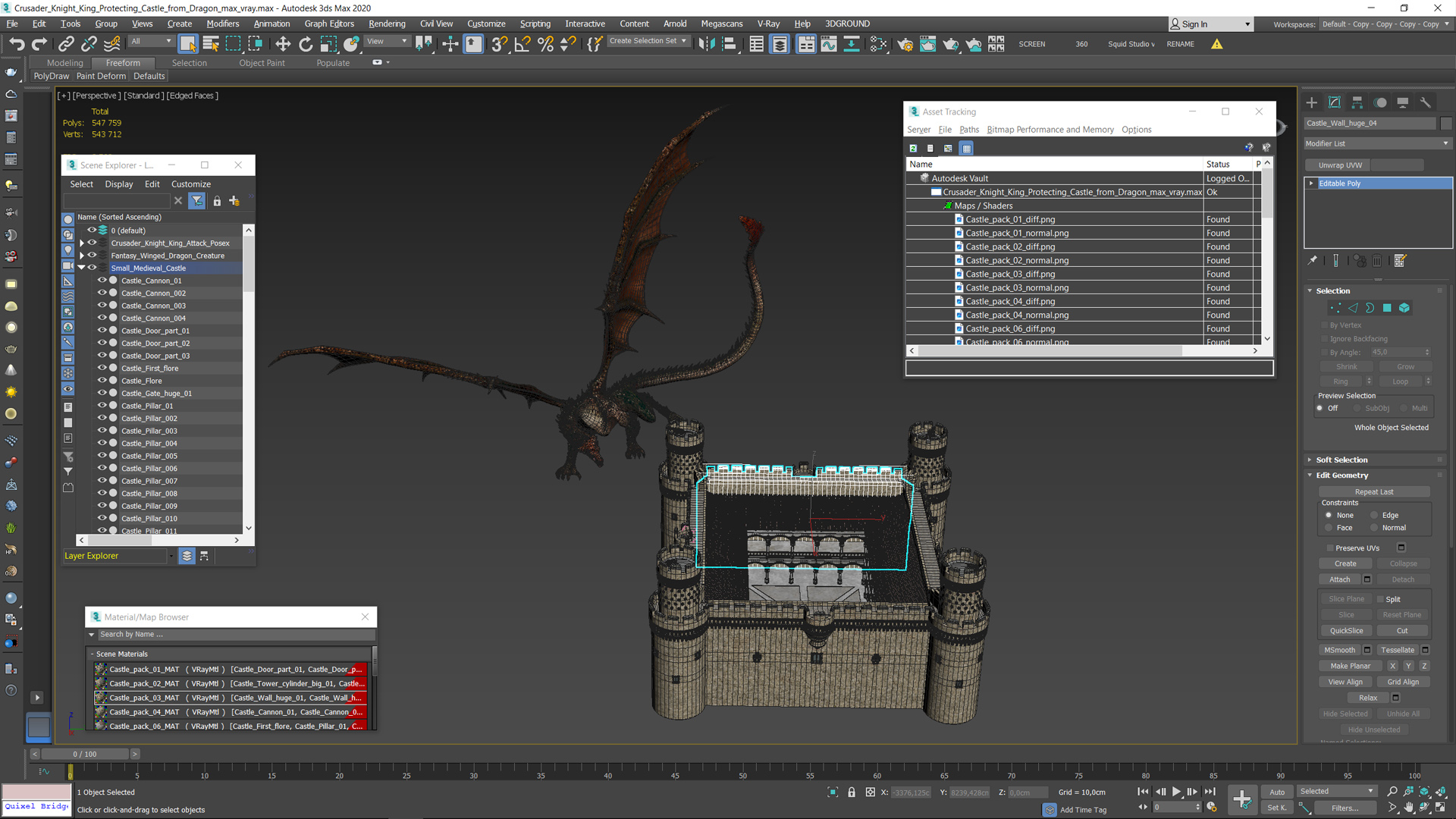Clear the Scene Explorer search field
Viewport: 1456px width, 819px height.
(178, 201)
